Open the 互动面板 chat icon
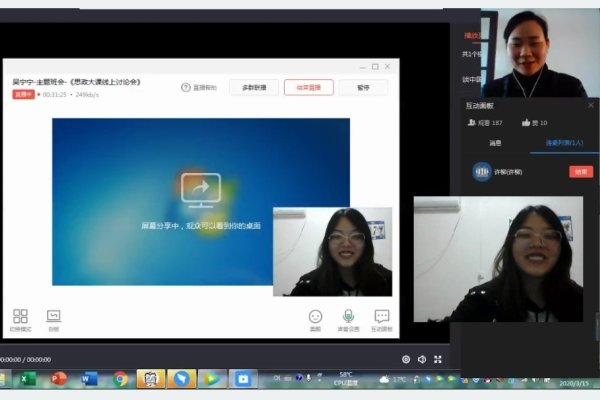The image size is (600, 400). [381, 316]
